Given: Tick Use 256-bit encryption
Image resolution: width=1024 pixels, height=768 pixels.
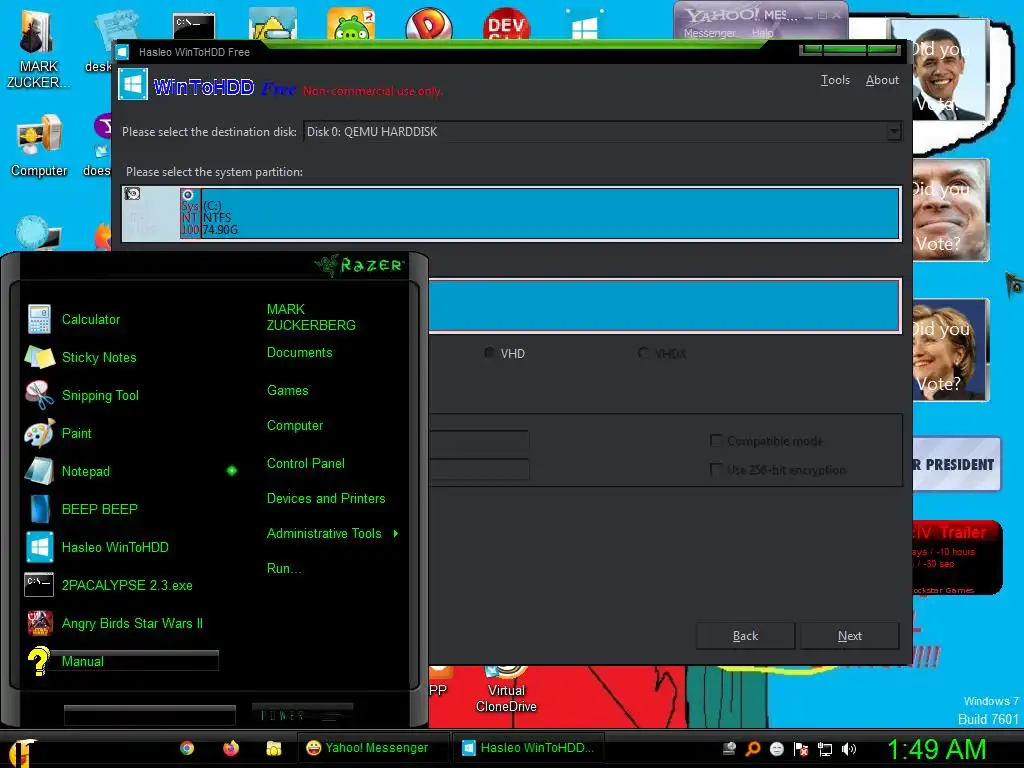Looking at the screenshot, I should [x=716, y=470].
